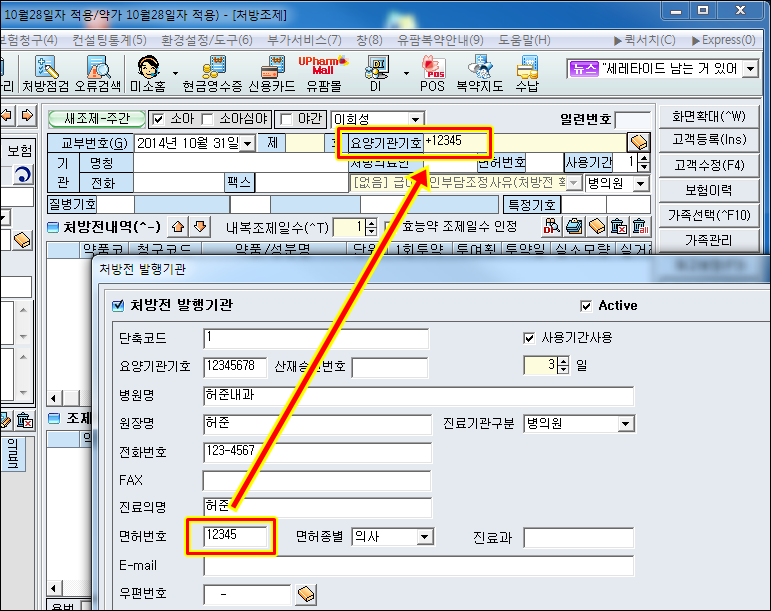Toggle the 사용기간사용 checkbox
Screen dimensions: 771x611
(x=530, y=338)
